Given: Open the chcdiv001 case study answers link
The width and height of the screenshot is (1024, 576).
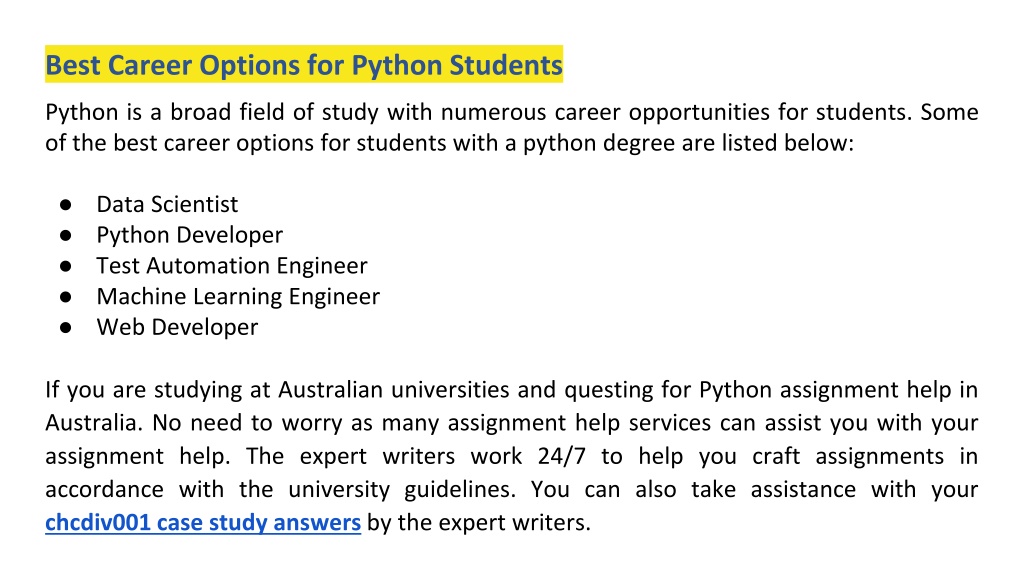Looking at the screenshot, I should pos(202,522).
